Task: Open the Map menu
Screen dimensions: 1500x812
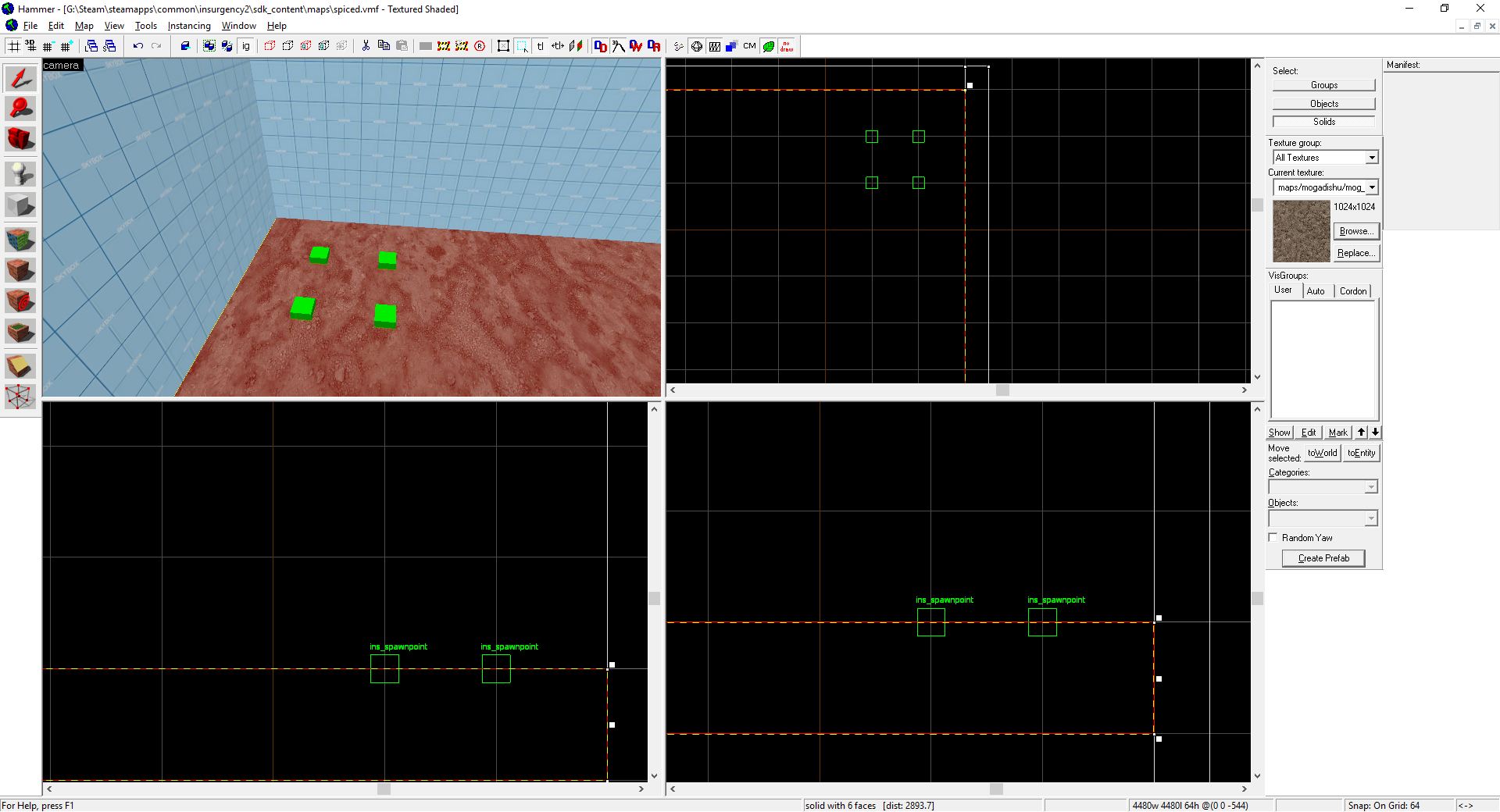Action: coord(84,26)
